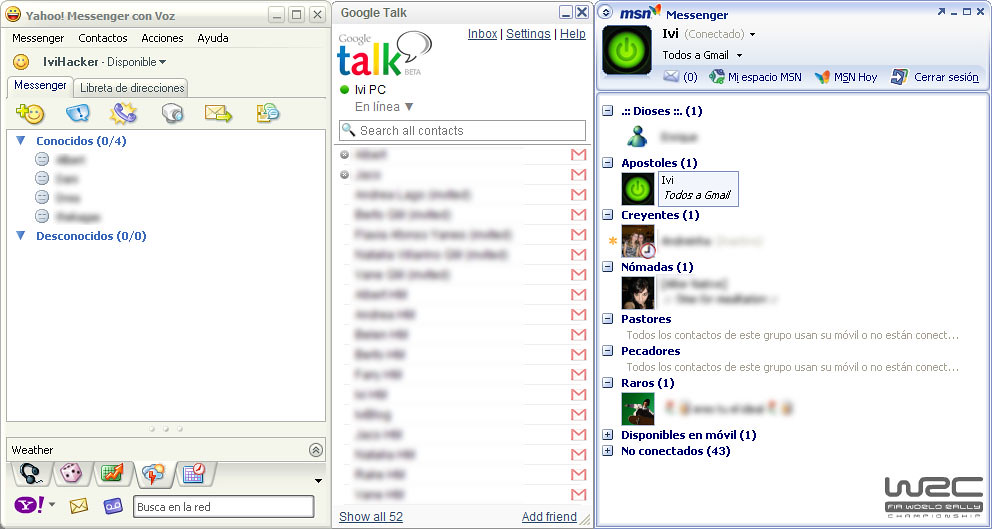Click the Yahoo Y! logo button

point(30,505)
